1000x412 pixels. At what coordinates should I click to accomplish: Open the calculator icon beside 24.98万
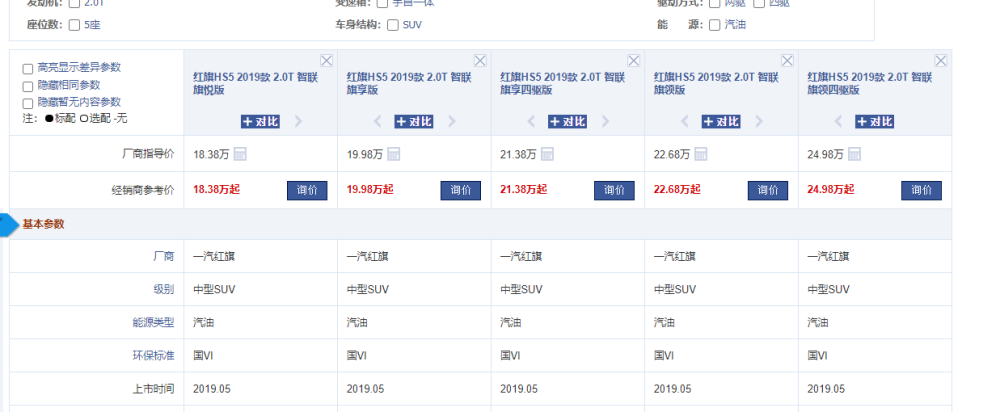855,154
